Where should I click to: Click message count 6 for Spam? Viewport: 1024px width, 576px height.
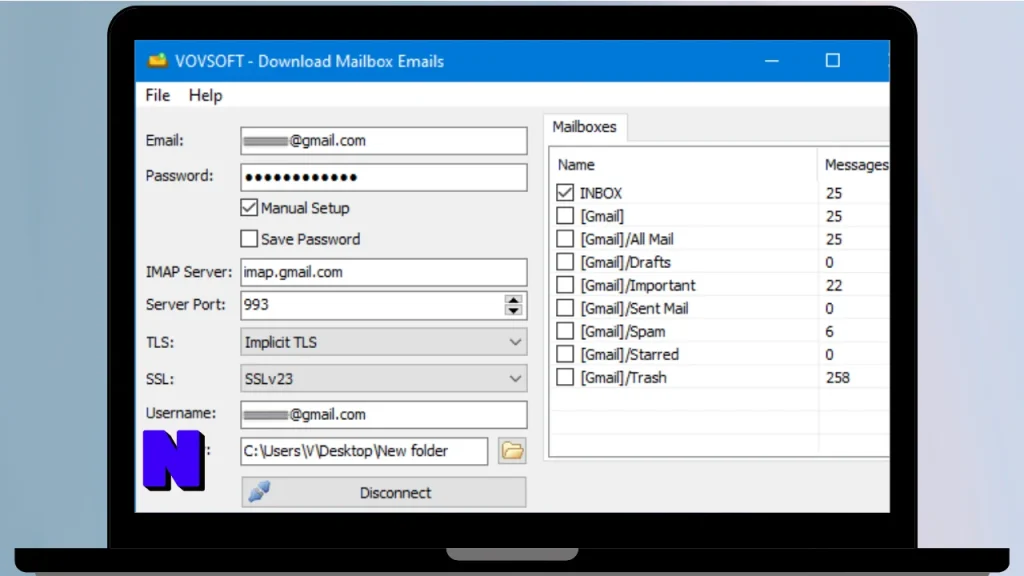tap(829, 332)
